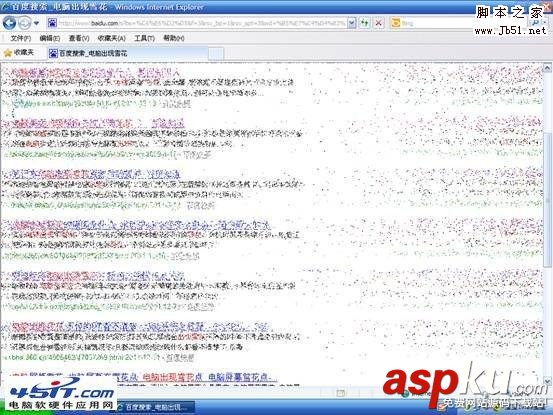Open the 帮助(H) menu
This screenshot has width=553, height=415.
point(174,38)
